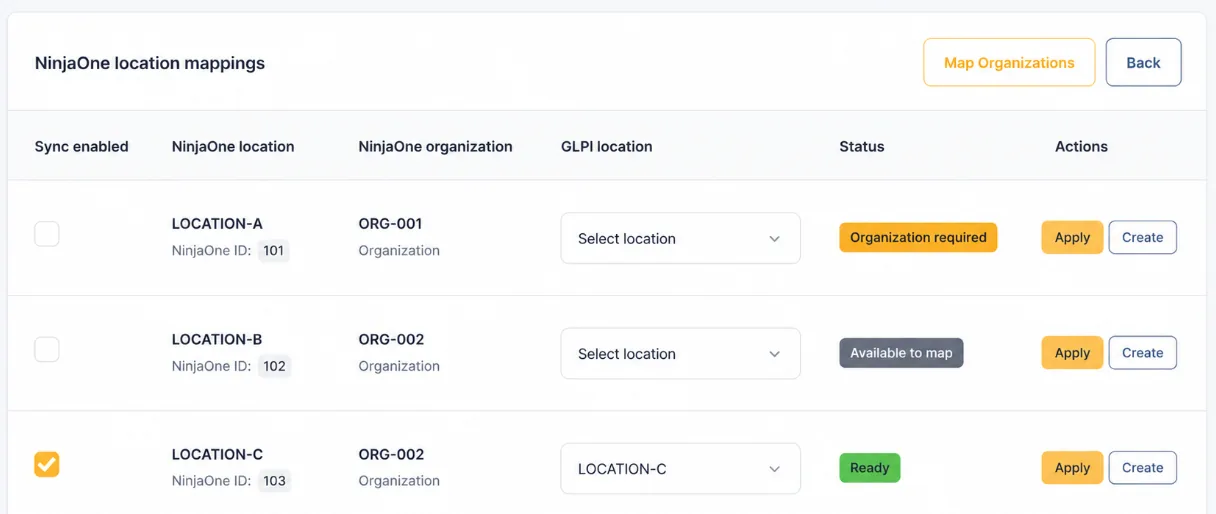Apply mapping for LOCATION-A row
The height and width of the screenshot is (514, 1216).
1072,237
